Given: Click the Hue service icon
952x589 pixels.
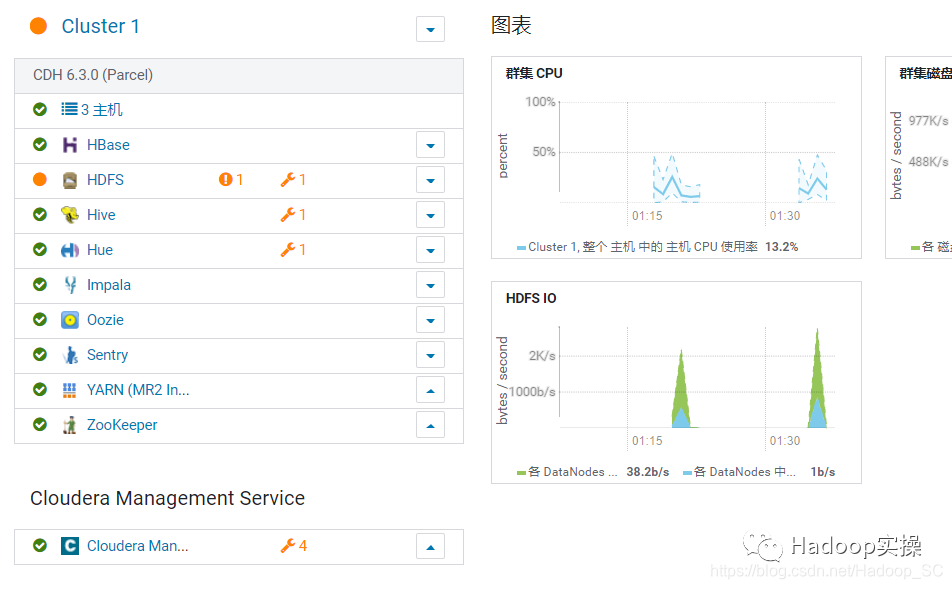Looking at the screenshot, I should coord(70,250).
